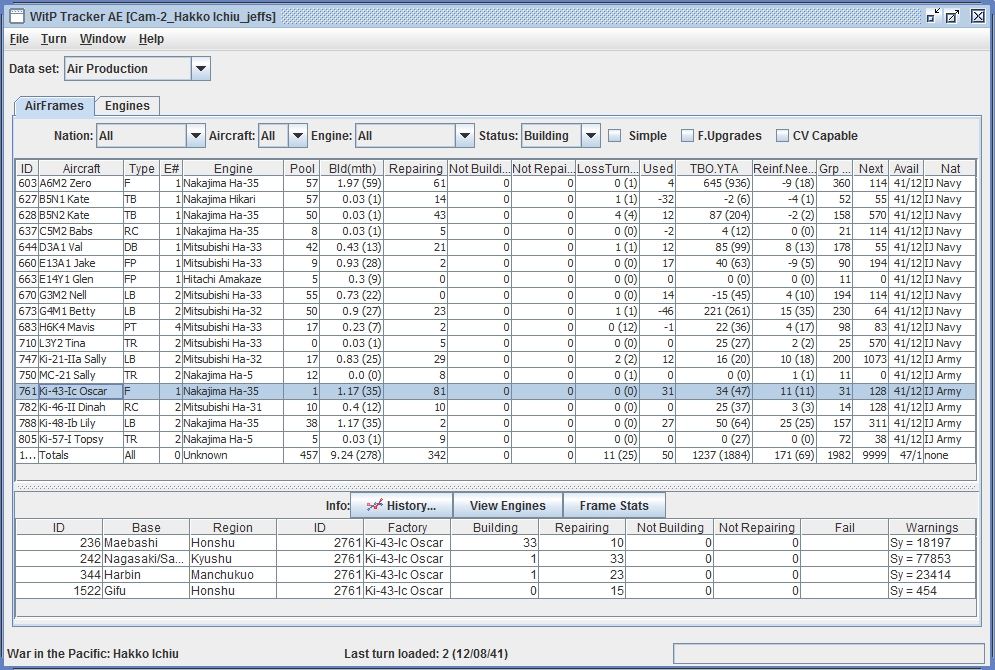Select the A6M2 Zero aircraft row

(x=69, y=184)
